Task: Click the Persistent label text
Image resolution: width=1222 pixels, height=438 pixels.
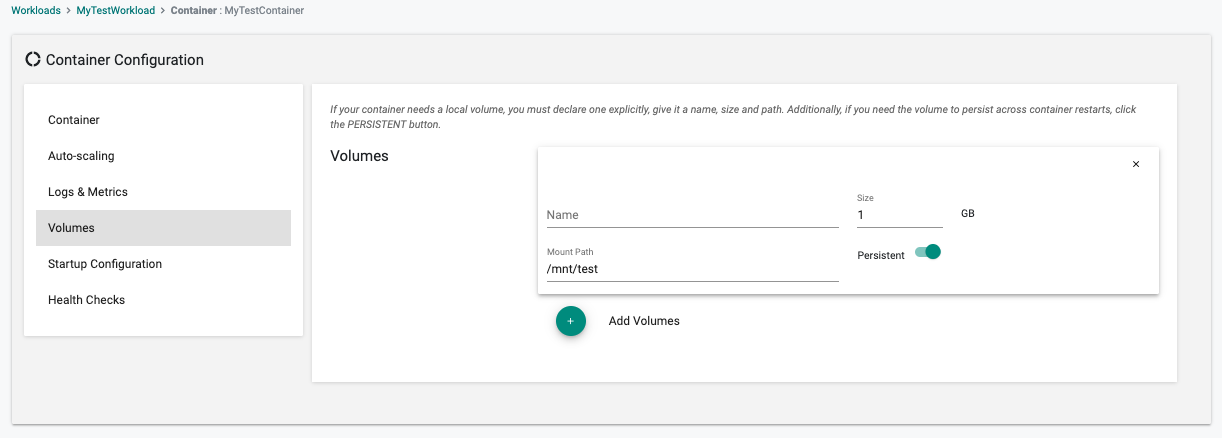Action: 881,256
